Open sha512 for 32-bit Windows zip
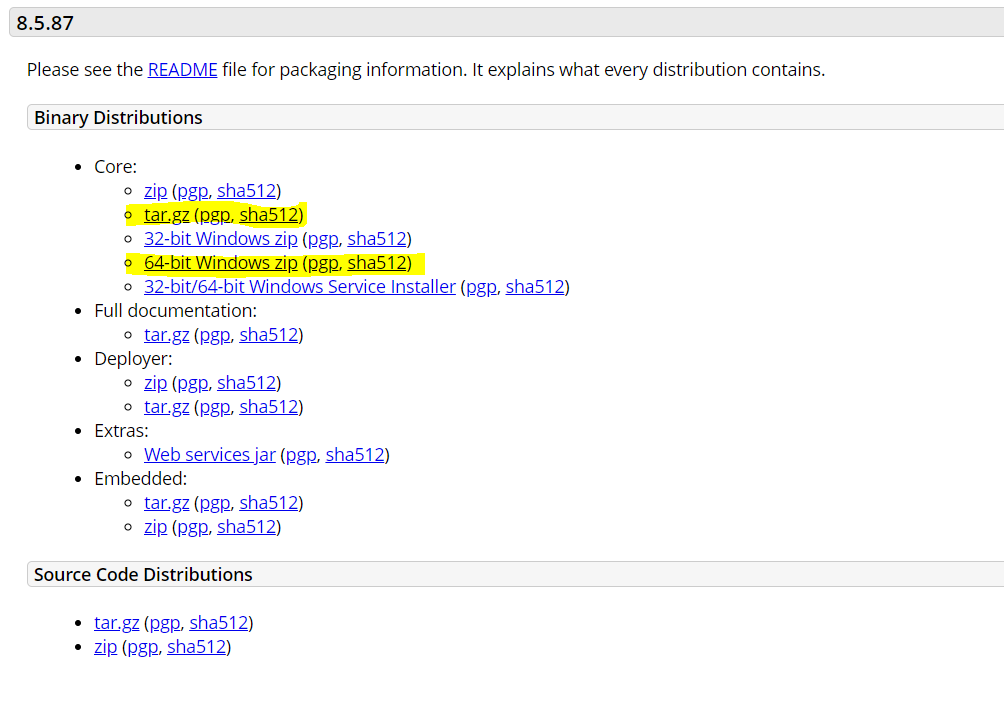The width and height of the screenshot is (1004, 707). pos(377,239)
